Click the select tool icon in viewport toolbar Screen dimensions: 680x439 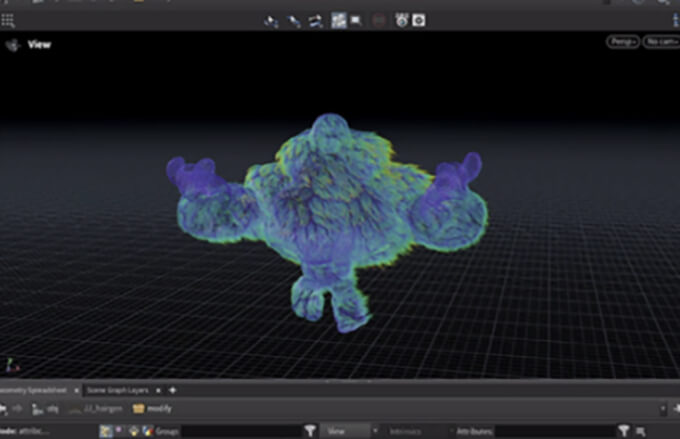point(271,20)
